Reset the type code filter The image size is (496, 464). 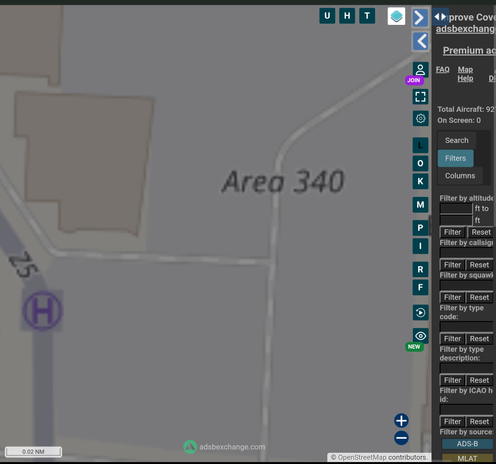pos(479,339)
